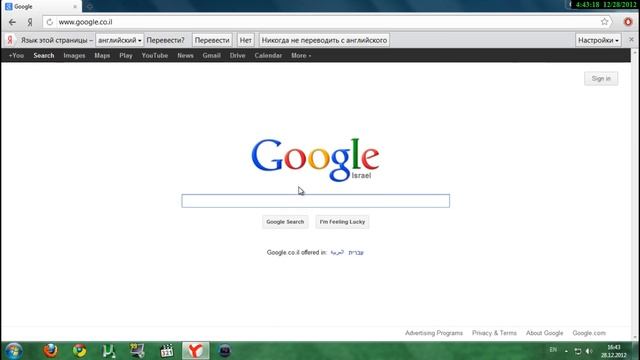Launch Google Chrome from the taskbar
The image size is (640, 360).
point(80,351)
